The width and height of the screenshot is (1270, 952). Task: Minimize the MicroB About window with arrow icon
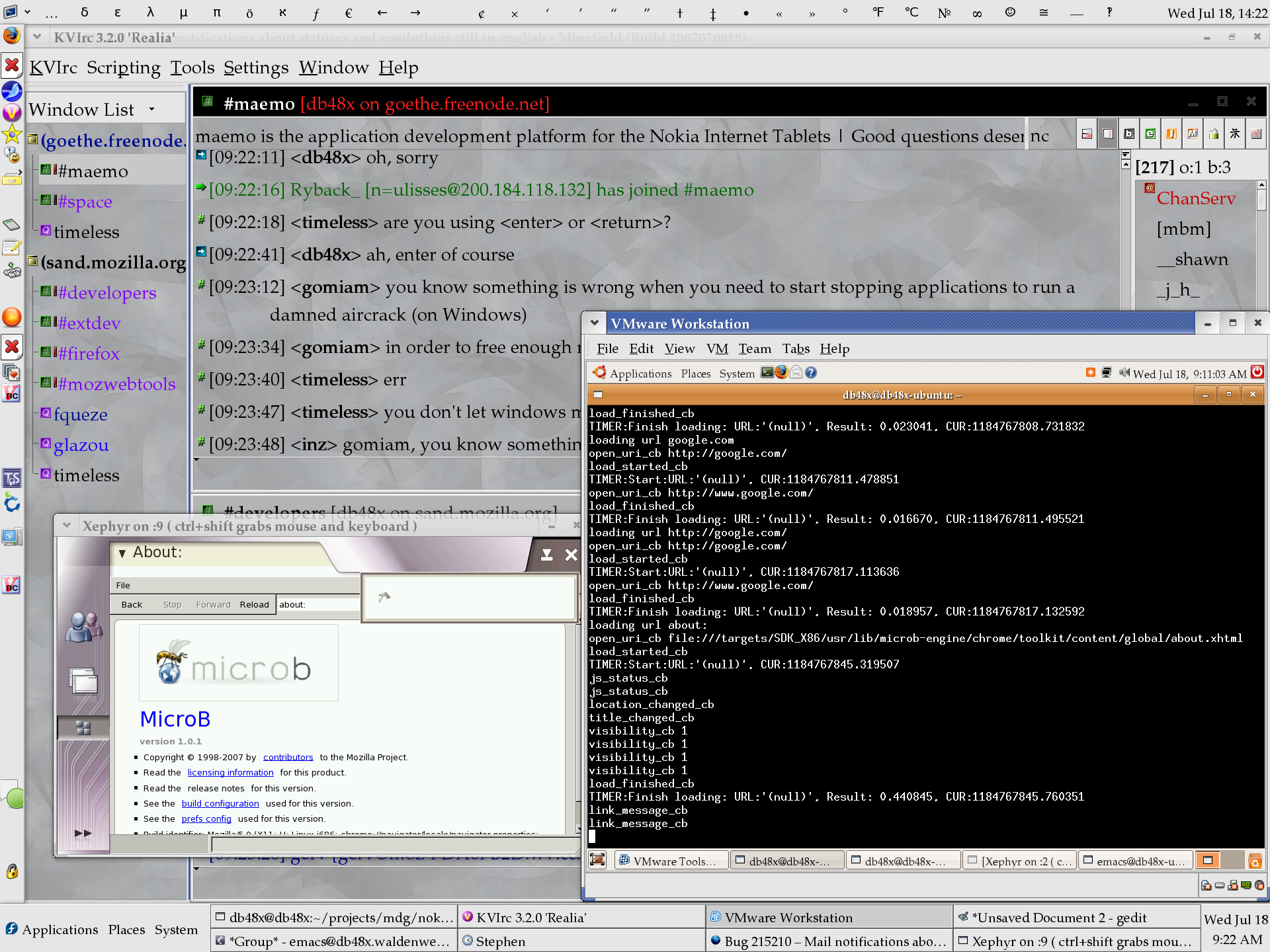546,555
